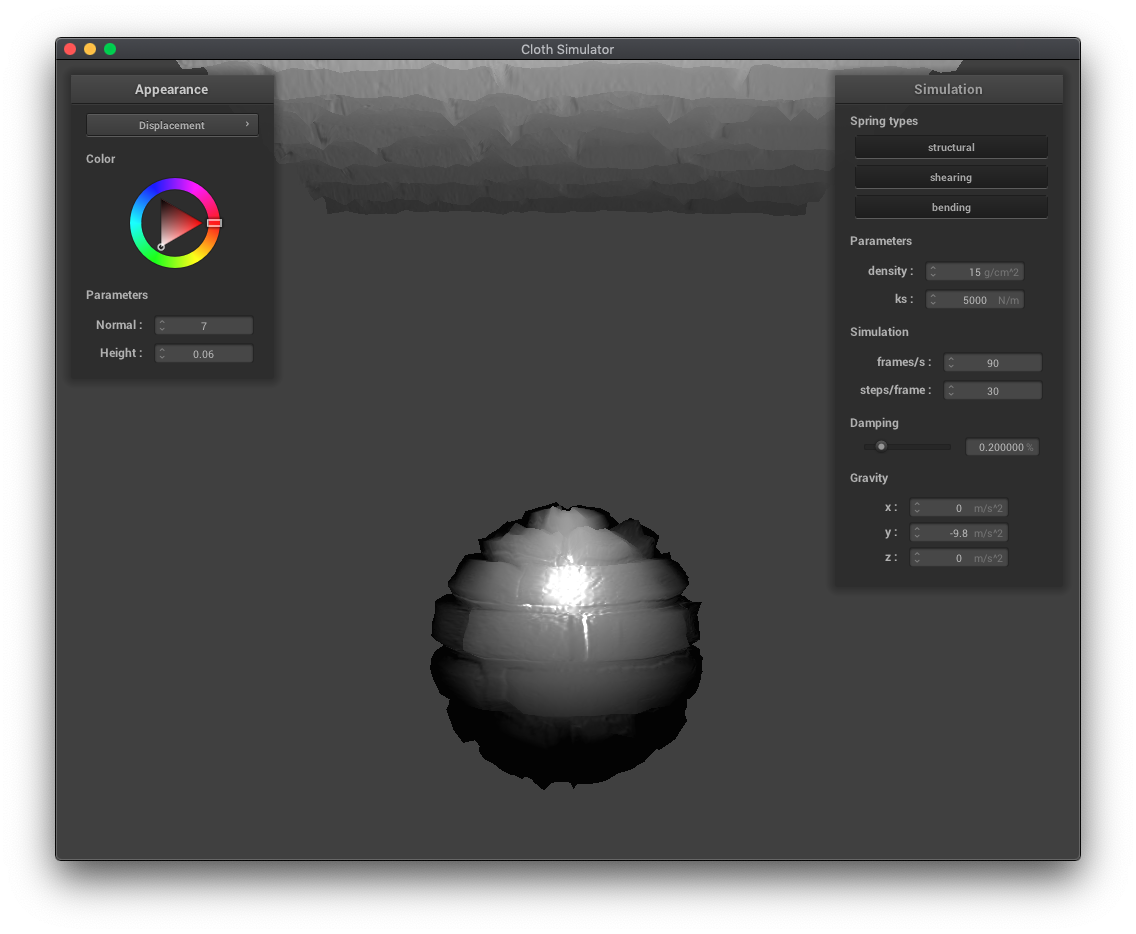Open the Displacement shader dropdown
The image size is (1136, 934).
click(x=172, y=125)
